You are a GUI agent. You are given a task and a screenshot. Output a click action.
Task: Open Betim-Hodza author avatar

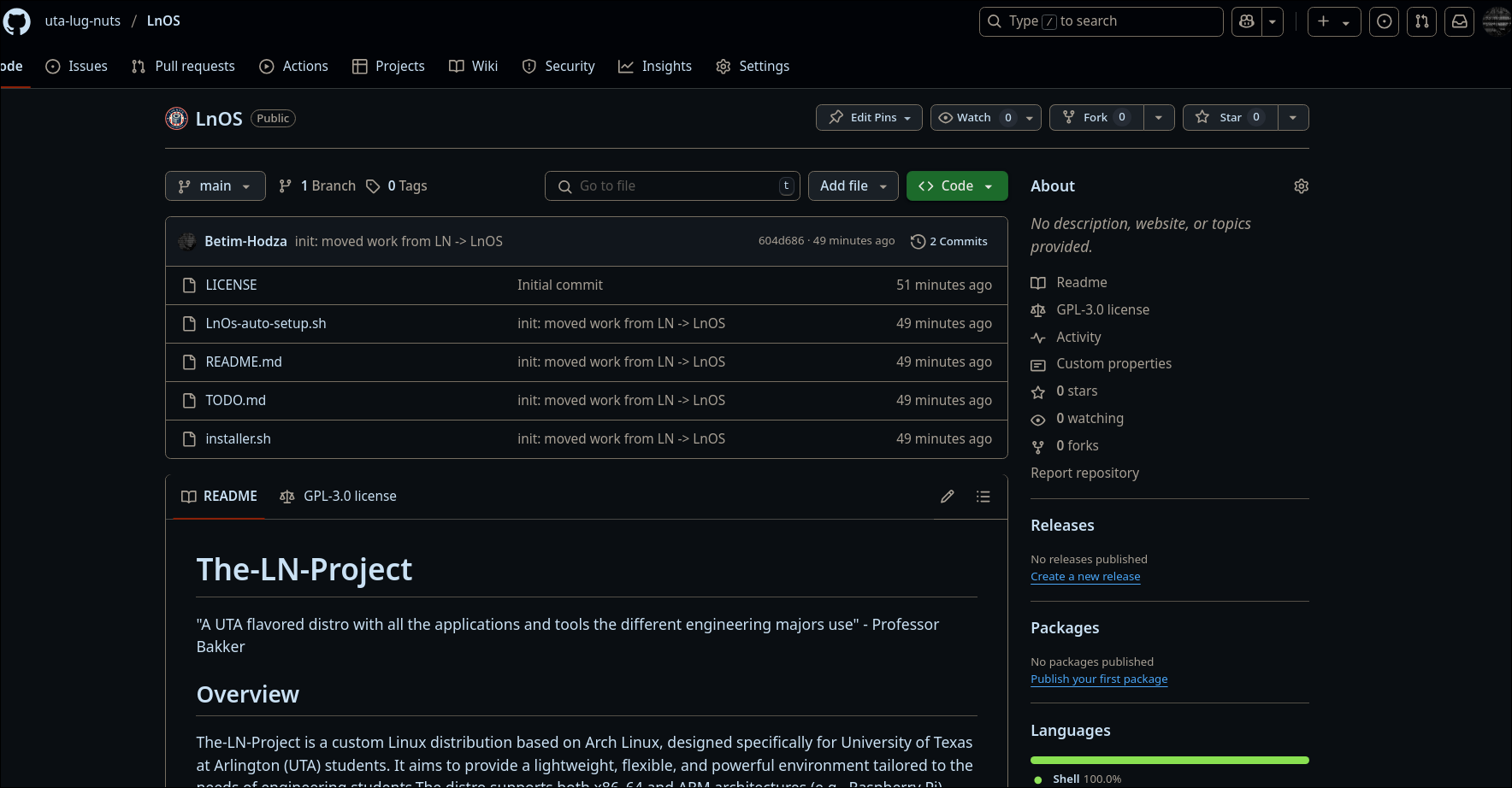tap(187, 241)
